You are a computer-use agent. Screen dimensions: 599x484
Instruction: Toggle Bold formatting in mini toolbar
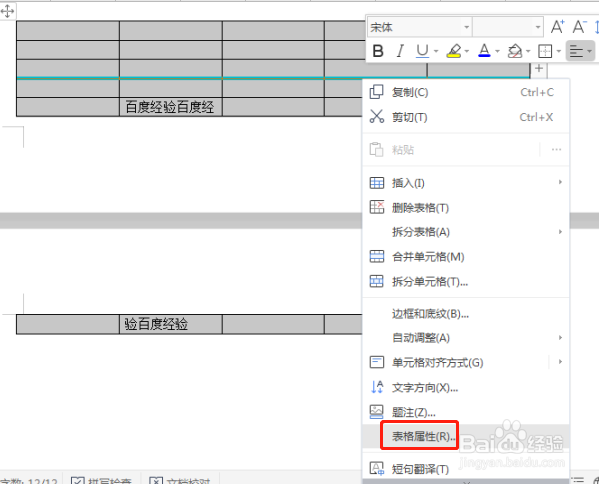tap(378, 51)
